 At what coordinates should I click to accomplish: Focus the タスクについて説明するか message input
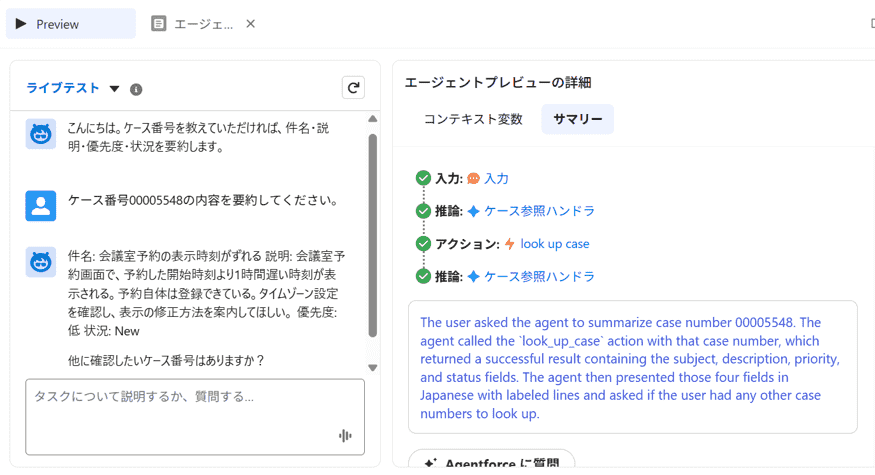point(195,417)
